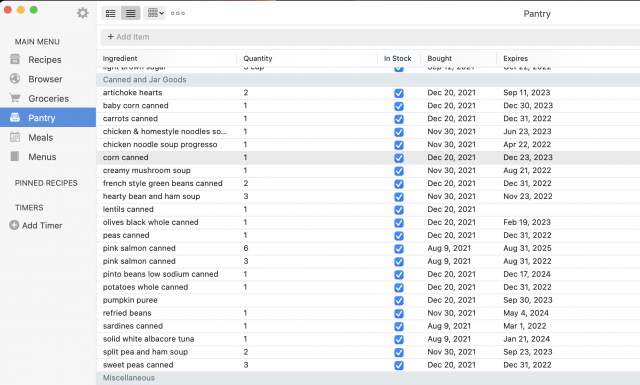Switch to detailed list view icon

pyautogui.click(x=111, y=13)
